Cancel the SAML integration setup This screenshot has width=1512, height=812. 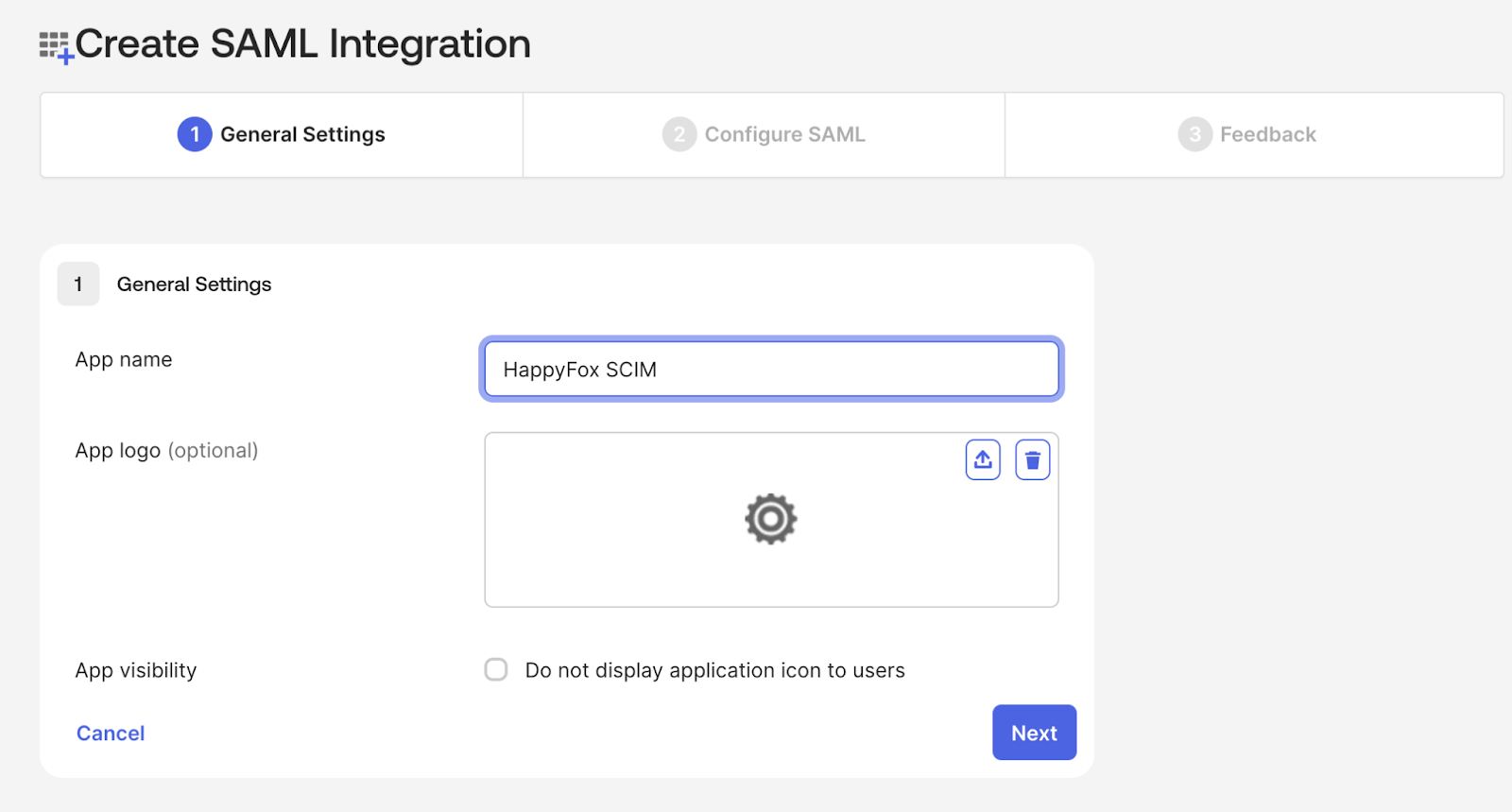111,734
